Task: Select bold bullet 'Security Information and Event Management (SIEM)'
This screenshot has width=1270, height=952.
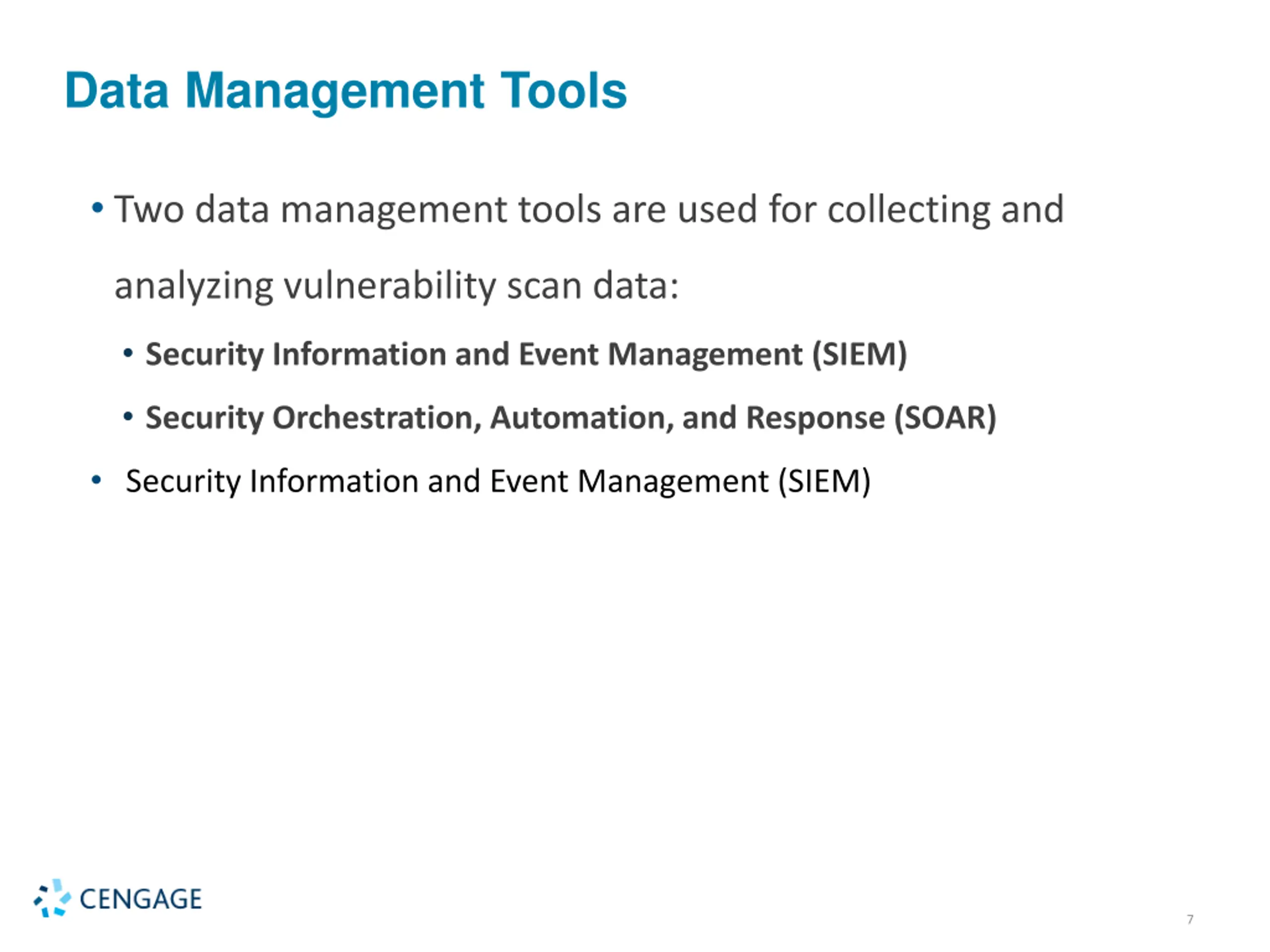Action: (x=526, y=355)
